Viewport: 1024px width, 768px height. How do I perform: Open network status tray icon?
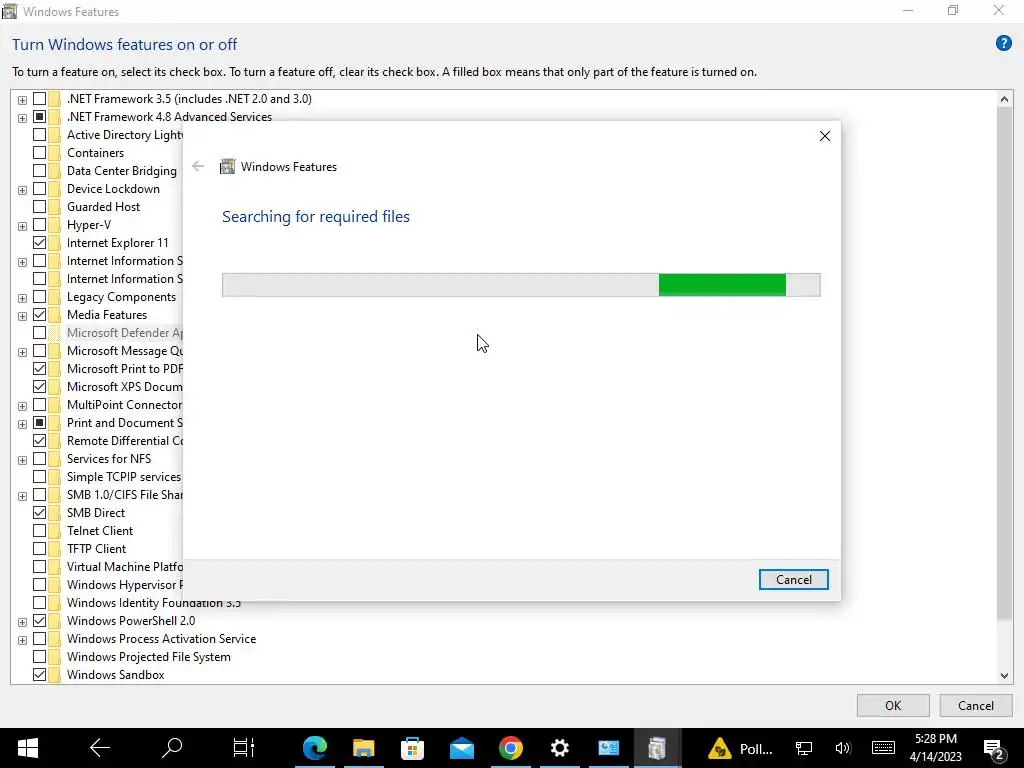pos(804,748)
